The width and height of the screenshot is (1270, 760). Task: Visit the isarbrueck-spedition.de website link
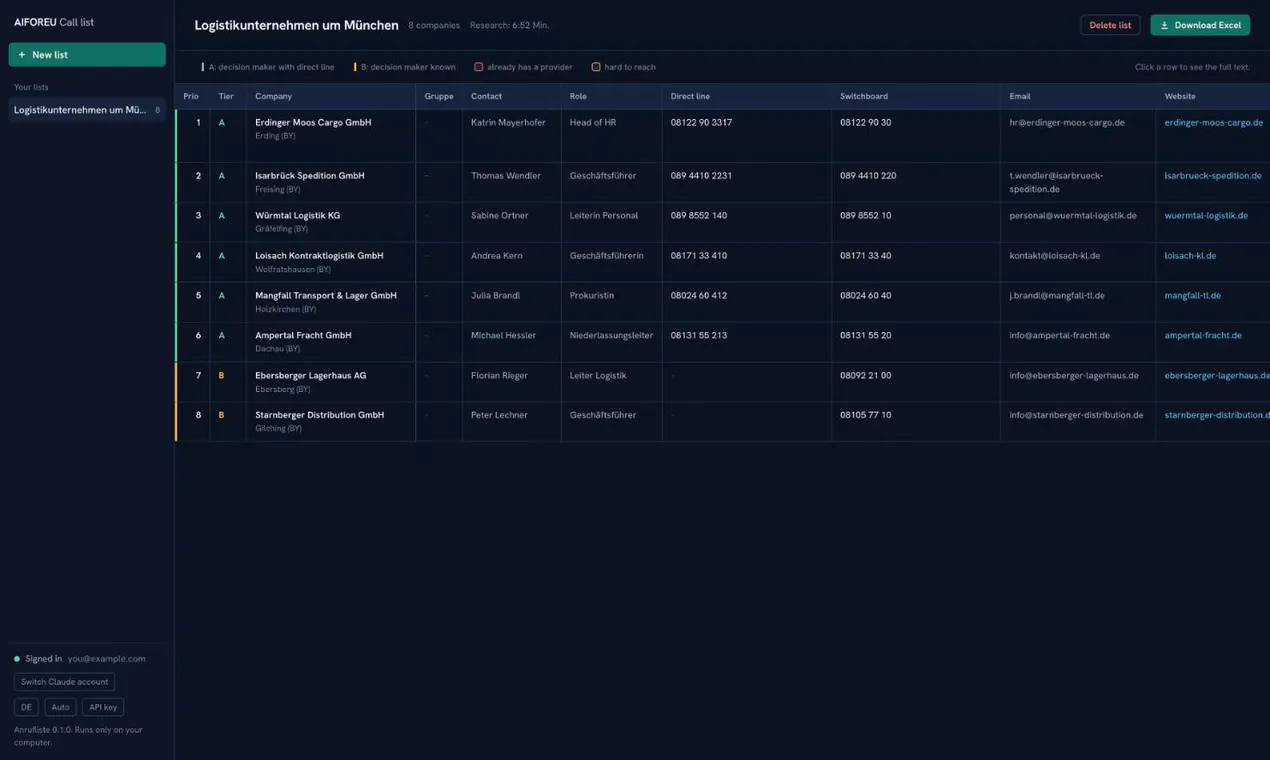pyautogui.click(x=1213, y=176)
